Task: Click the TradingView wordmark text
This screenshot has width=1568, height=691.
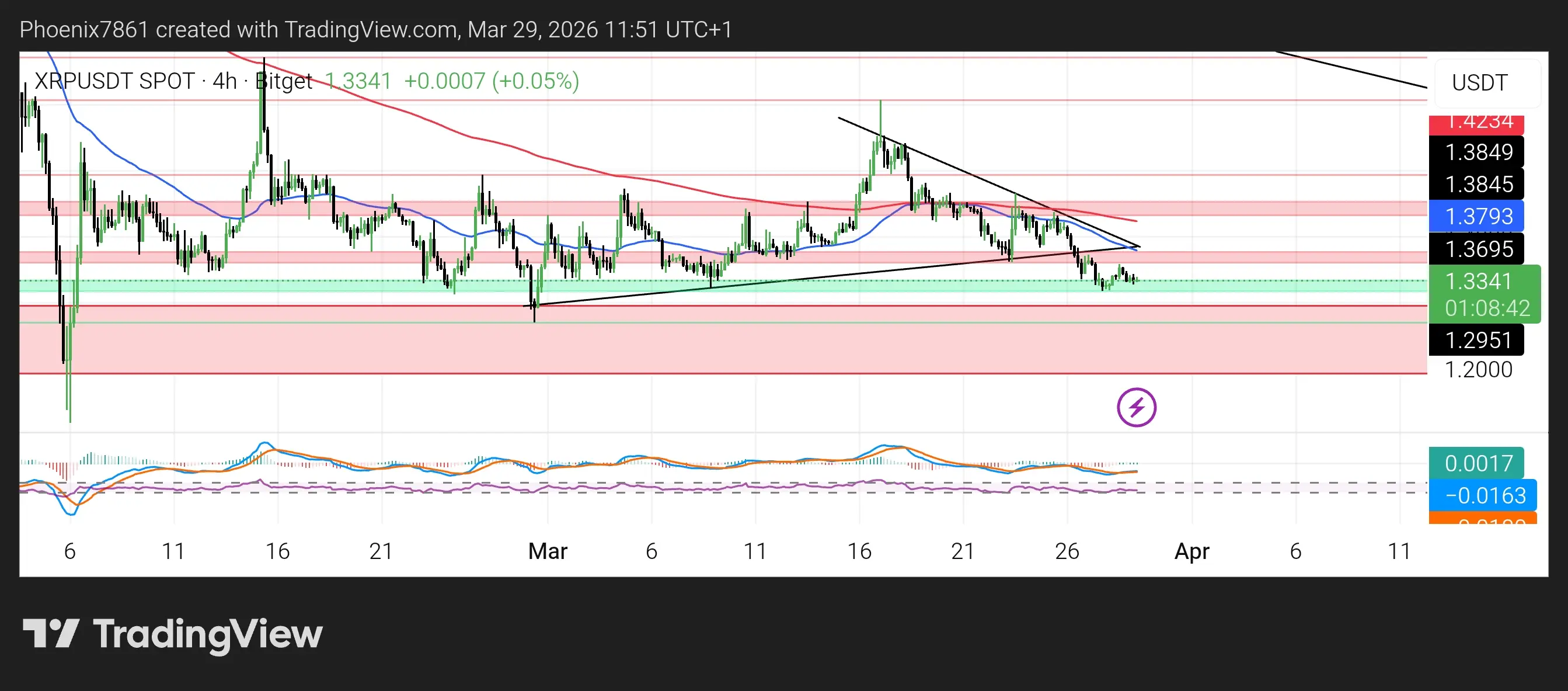Action: pyautogui.click(x=208, y=635)
